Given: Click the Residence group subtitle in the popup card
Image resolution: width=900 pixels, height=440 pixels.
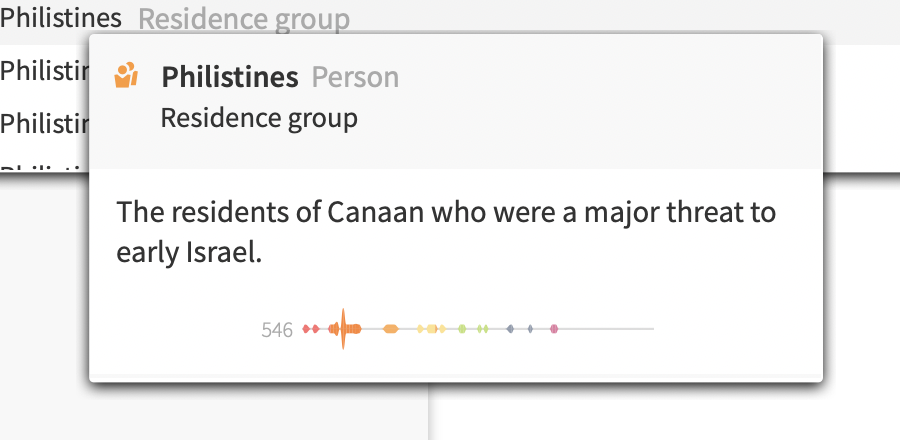Looking at the screenshot, I should click(259, 118).
